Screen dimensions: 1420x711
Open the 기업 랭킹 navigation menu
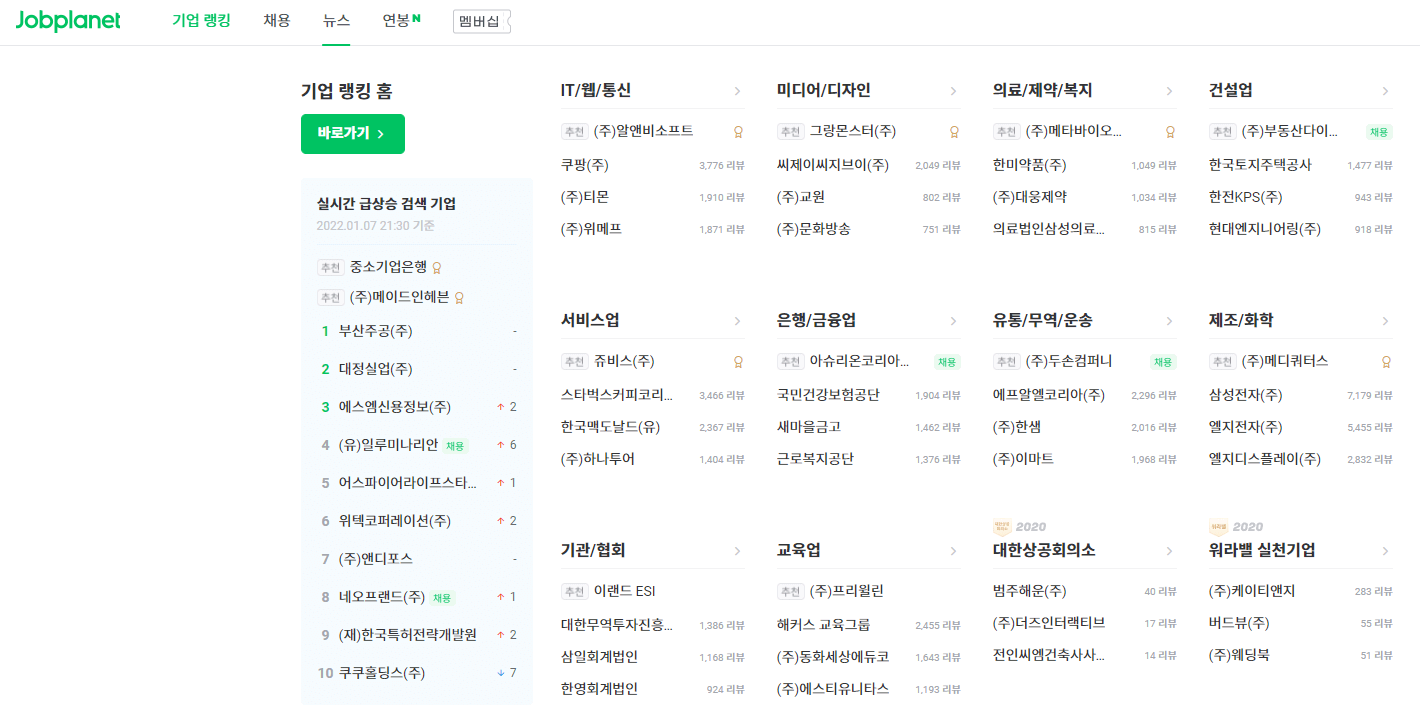(x=203, y=20)
